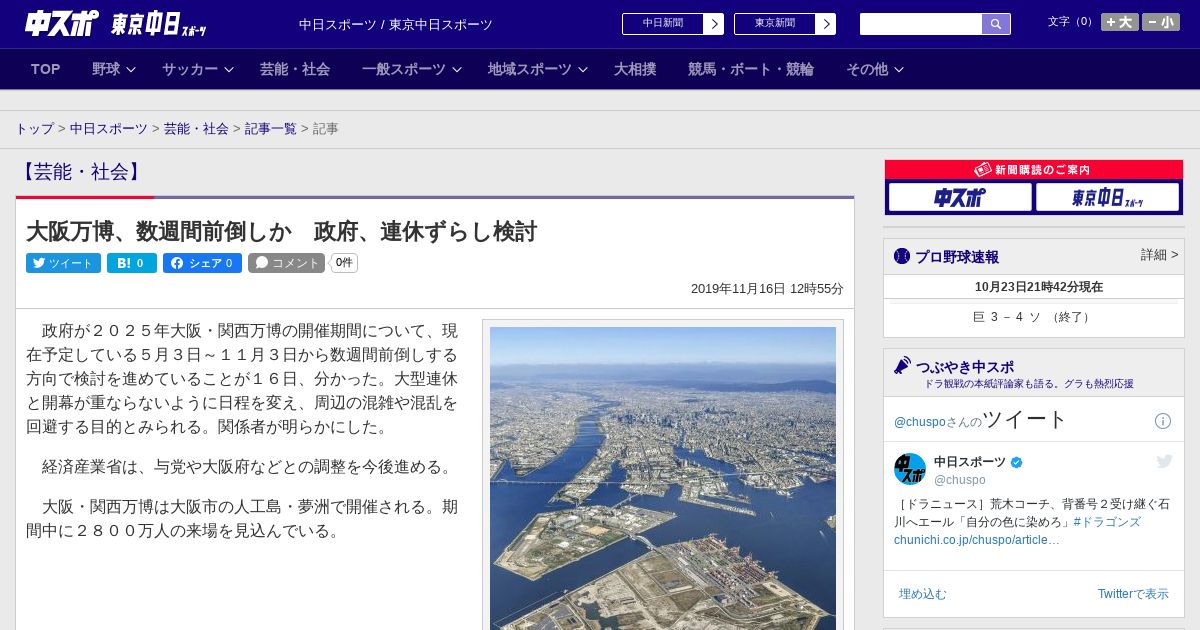Increase text size with the 大 button

(1119, 22)
